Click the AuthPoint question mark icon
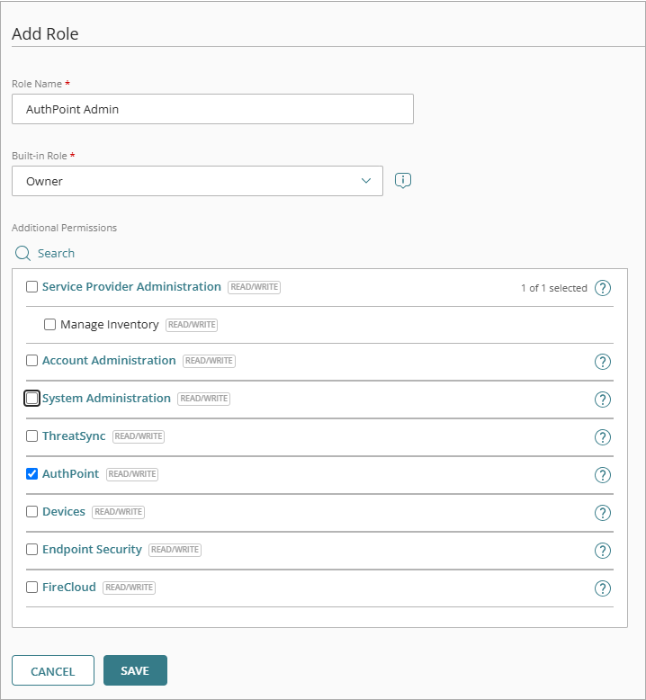 click(602, 475)
